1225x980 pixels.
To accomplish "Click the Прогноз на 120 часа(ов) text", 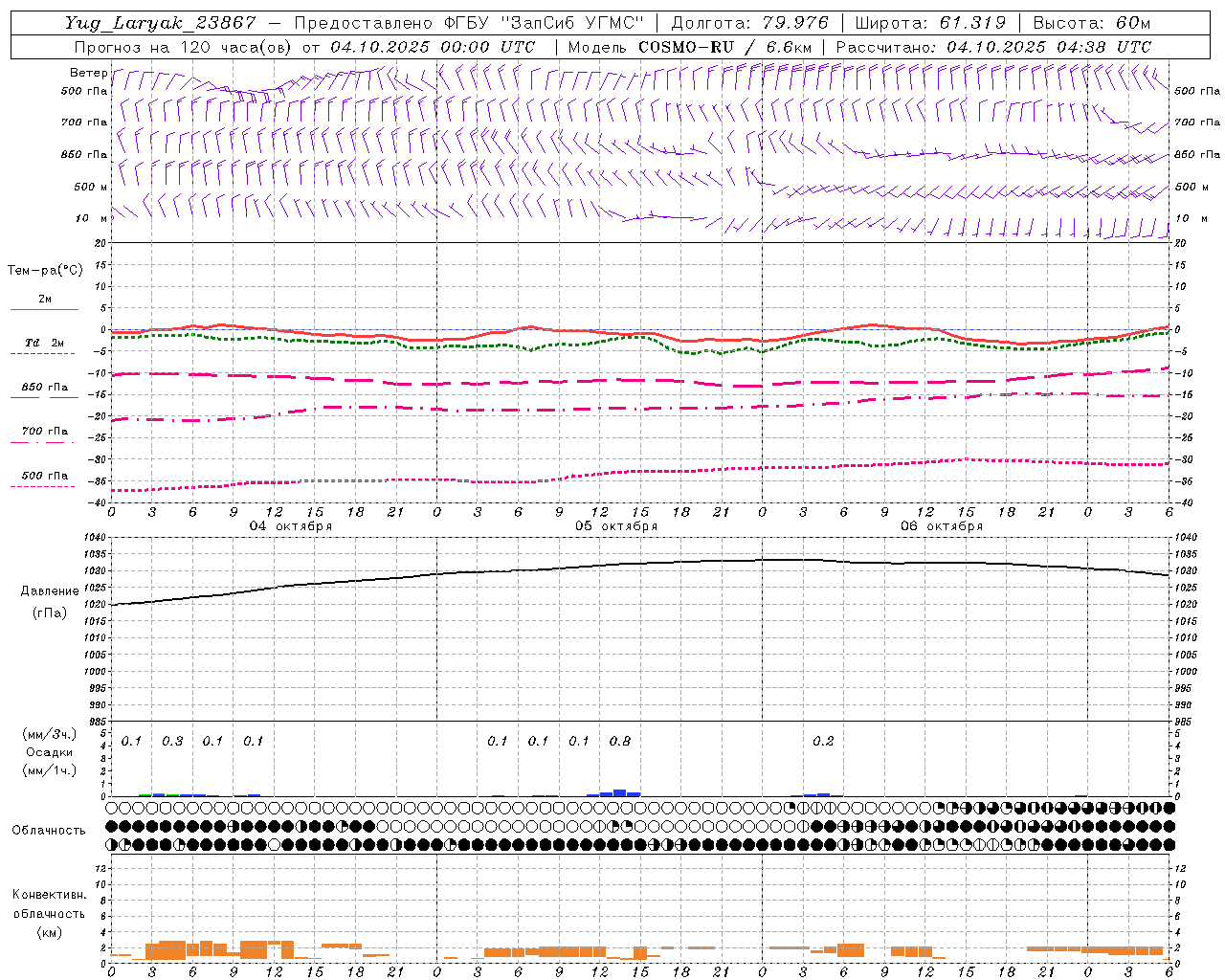I will coord(185,47).
